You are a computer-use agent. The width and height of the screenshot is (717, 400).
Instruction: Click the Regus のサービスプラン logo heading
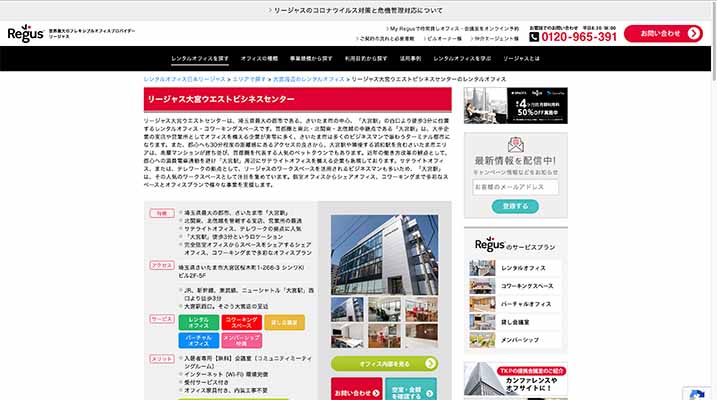[515, 245]
